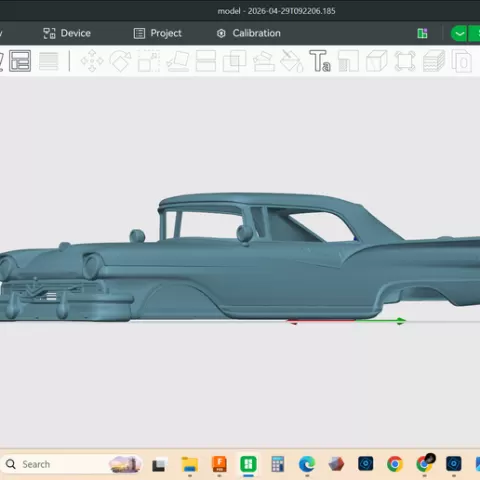
Task: Click the hatched L-shaped corner tool icon
Action: click(348, 61)
